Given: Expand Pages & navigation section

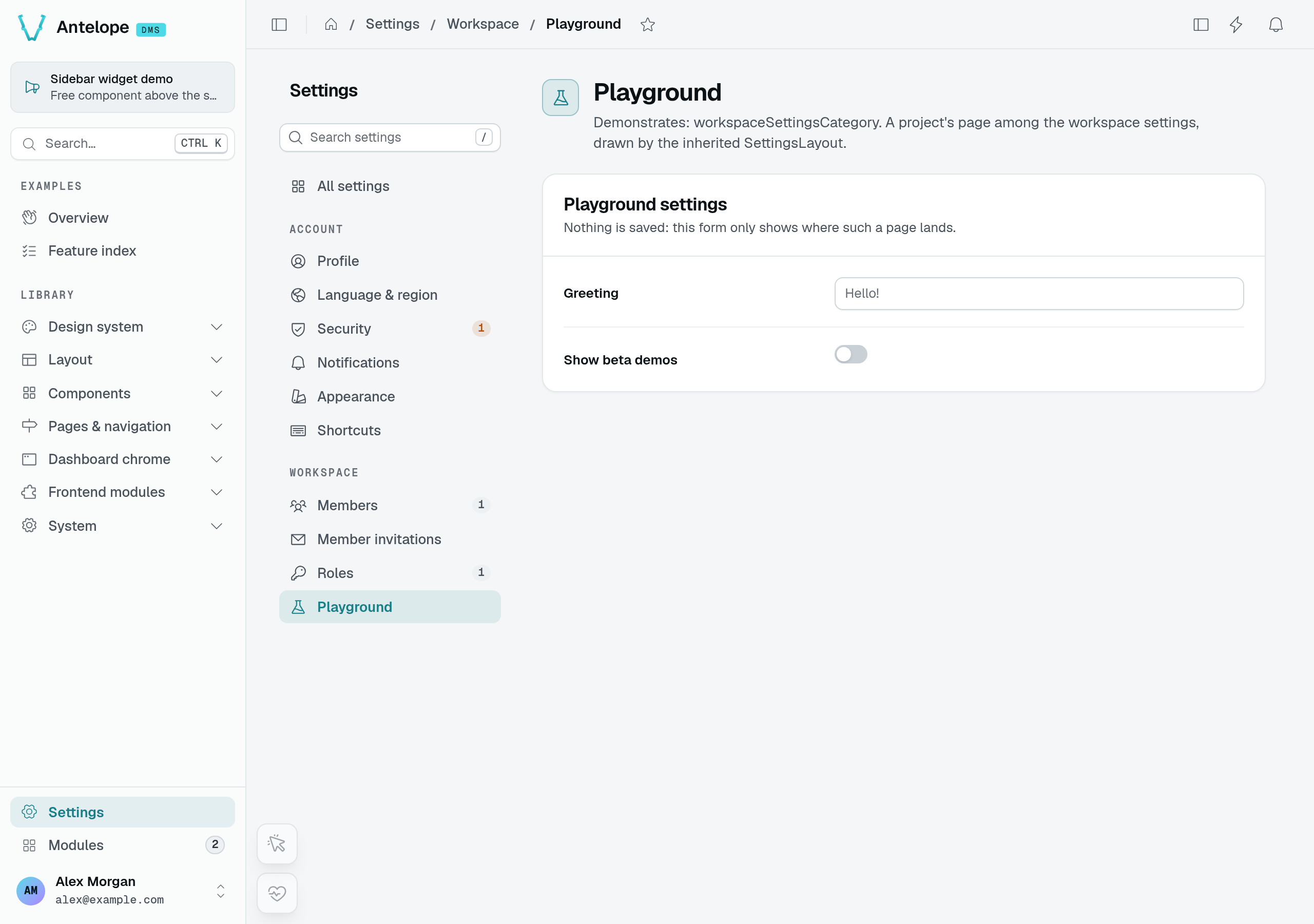Looking at the screenshot, I should tap(123, 427).
